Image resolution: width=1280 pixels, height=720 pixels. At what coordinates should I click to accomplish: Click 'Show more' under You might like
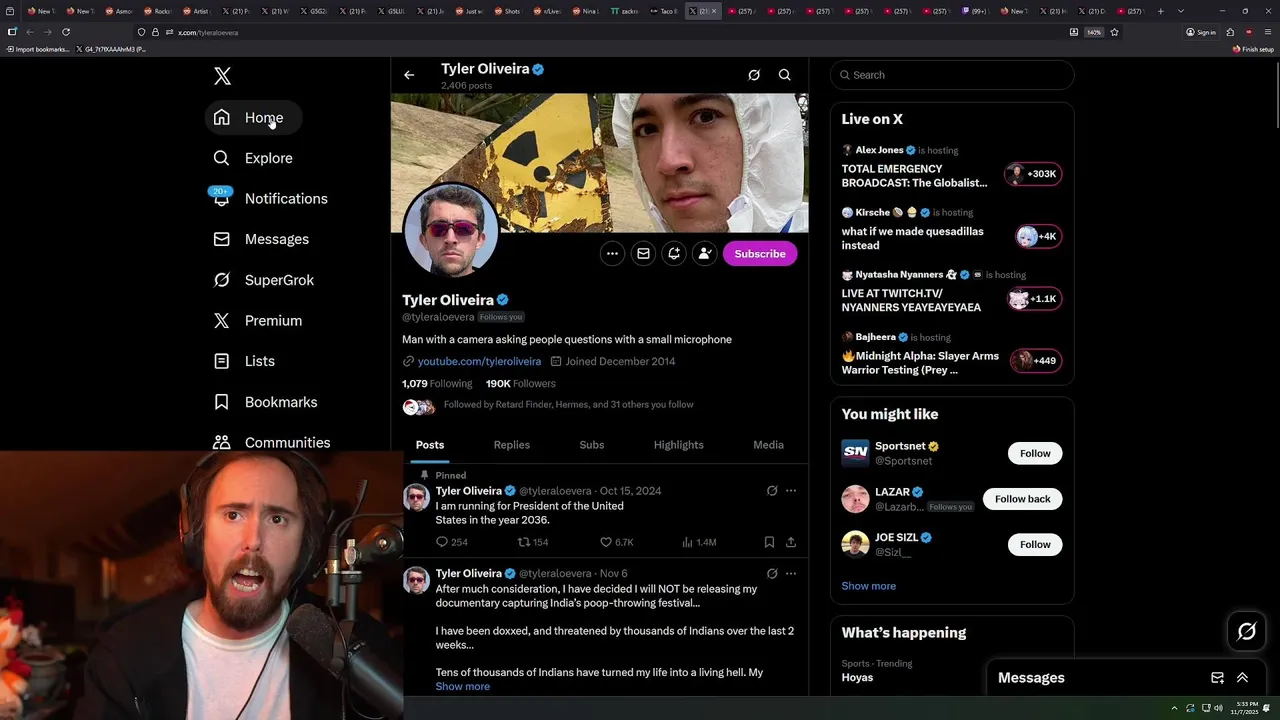point(868,586)
